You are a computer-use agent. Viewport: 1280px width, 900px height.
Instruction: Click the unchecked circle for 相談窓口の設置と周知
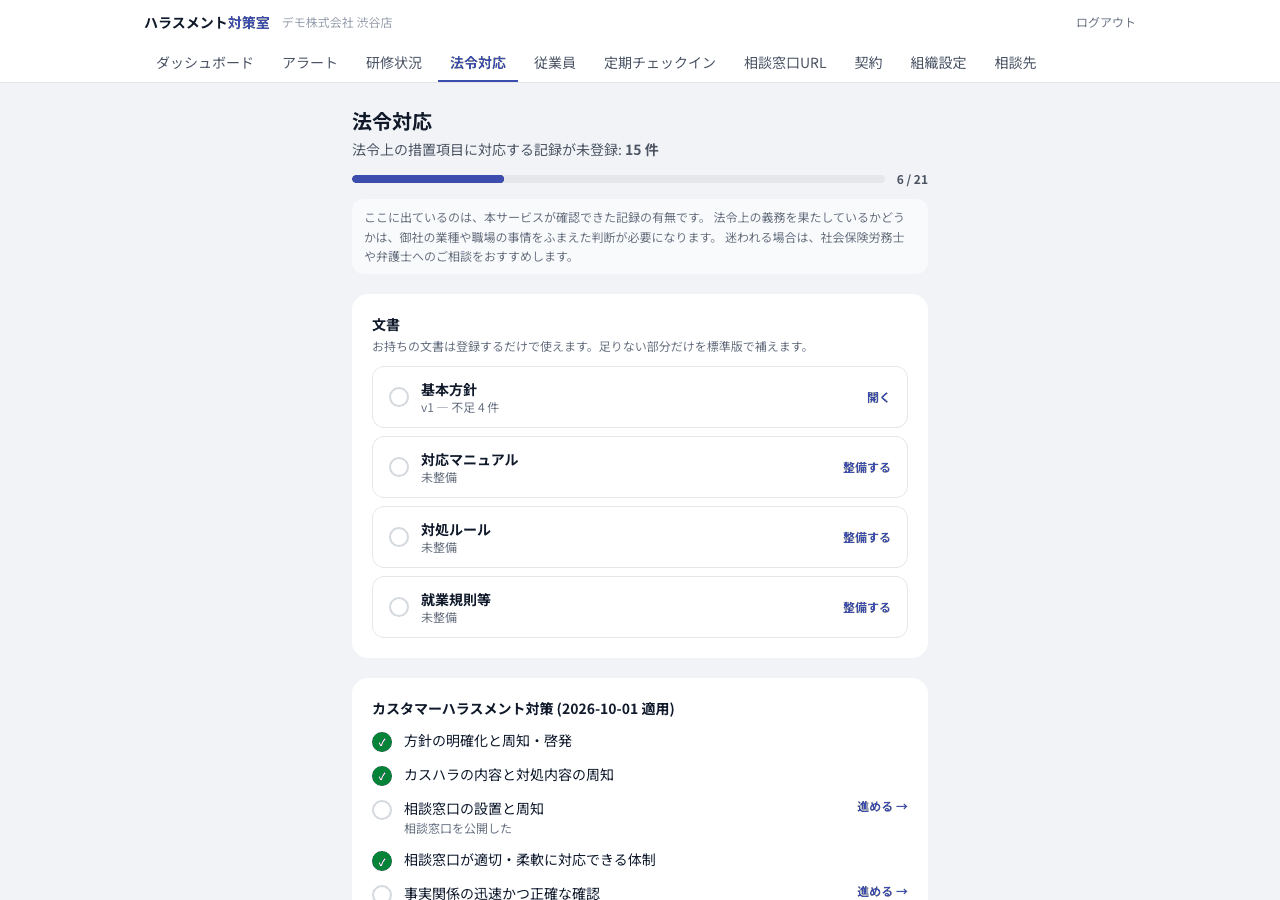382,810
